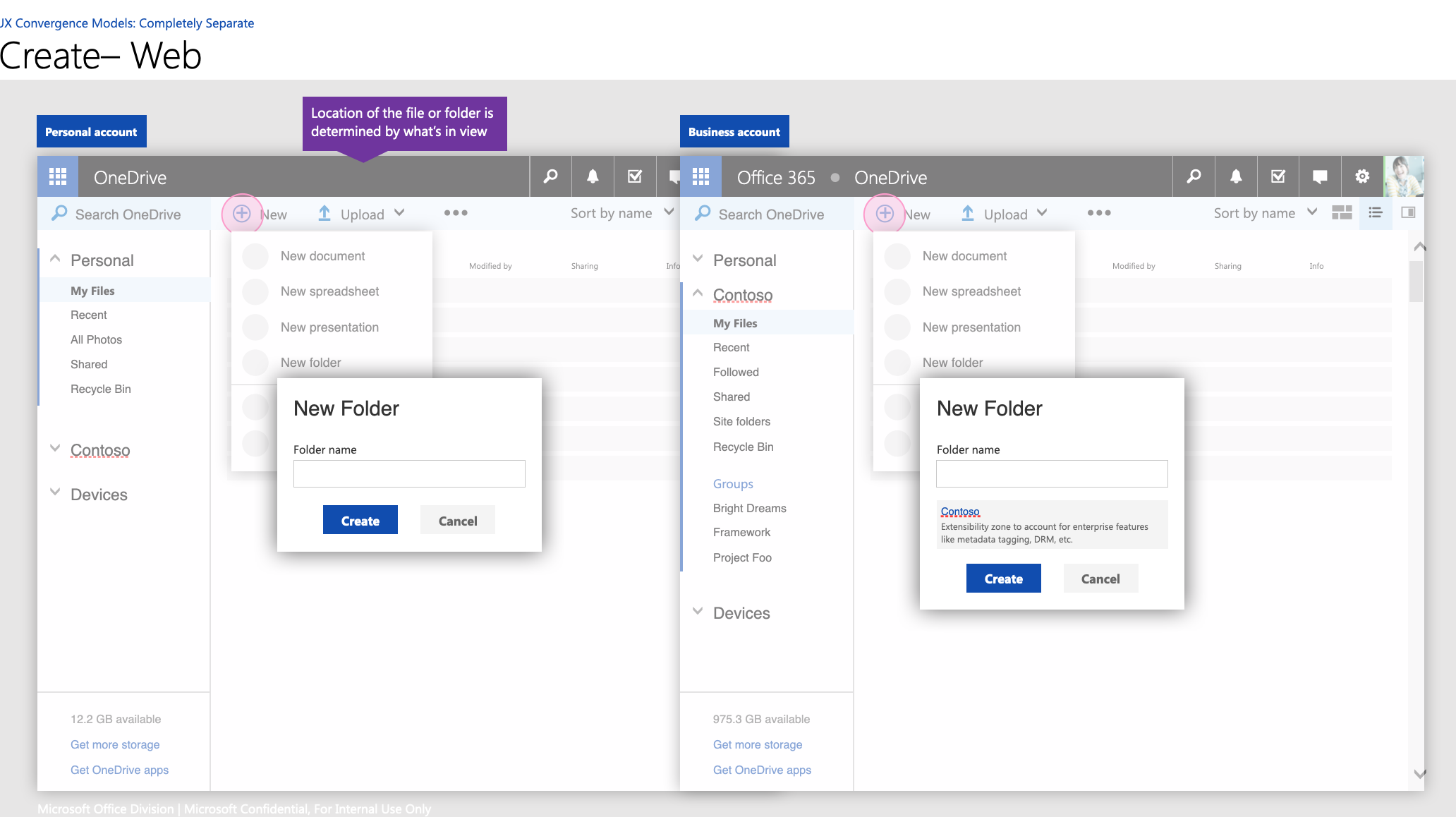
Task: Open app launcher grid in Personal OneDrive header
Action: click(58, 176)
